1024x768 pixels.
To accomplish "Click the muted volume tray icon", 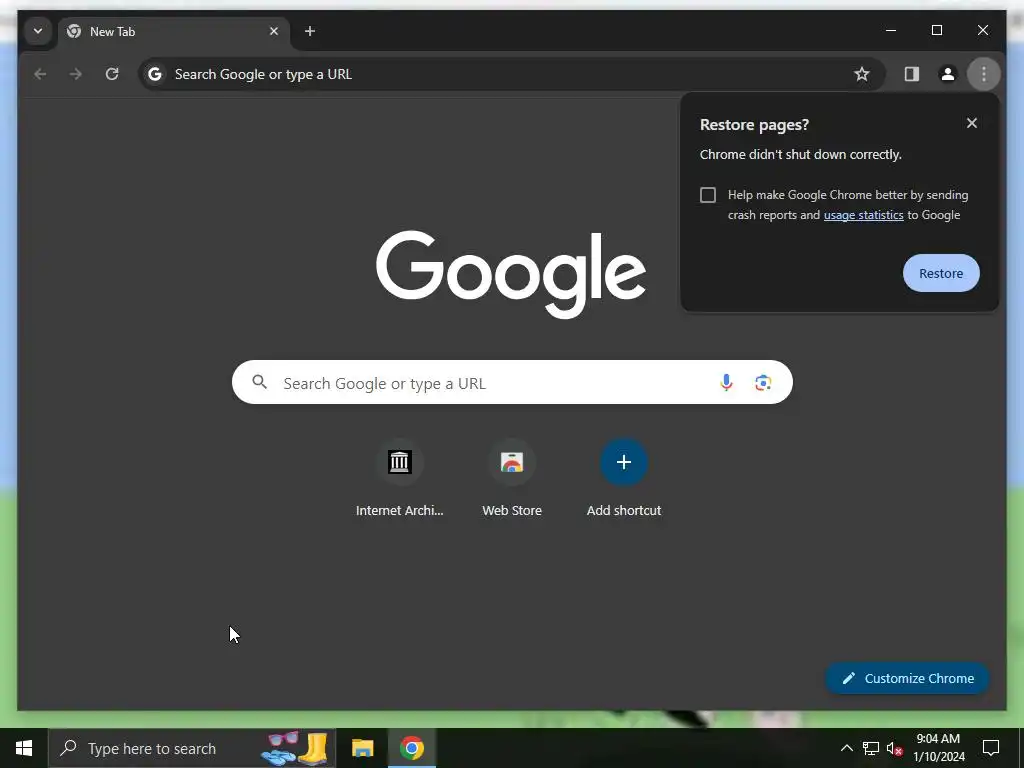I will pyautogui.click(x=895, y=748).
